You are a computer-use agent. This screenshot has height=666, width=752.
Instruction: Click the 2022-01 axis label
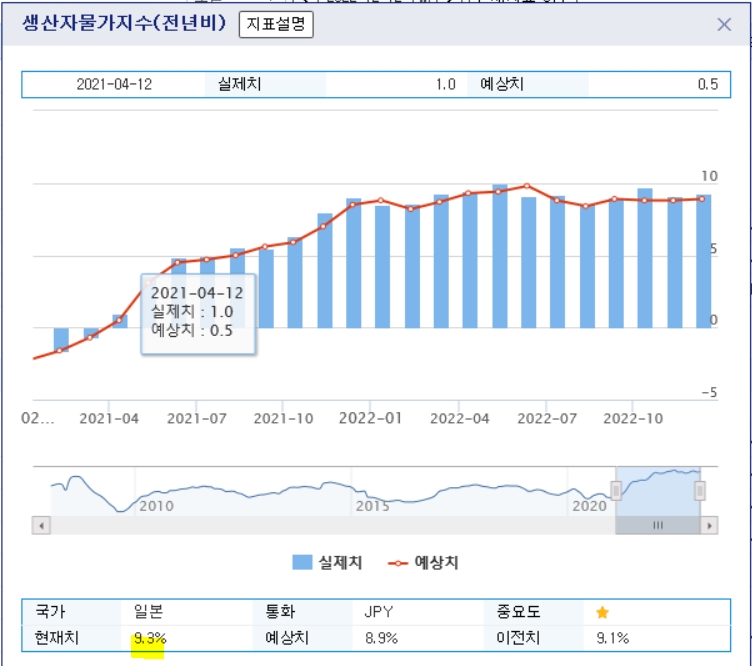point(370,418)
